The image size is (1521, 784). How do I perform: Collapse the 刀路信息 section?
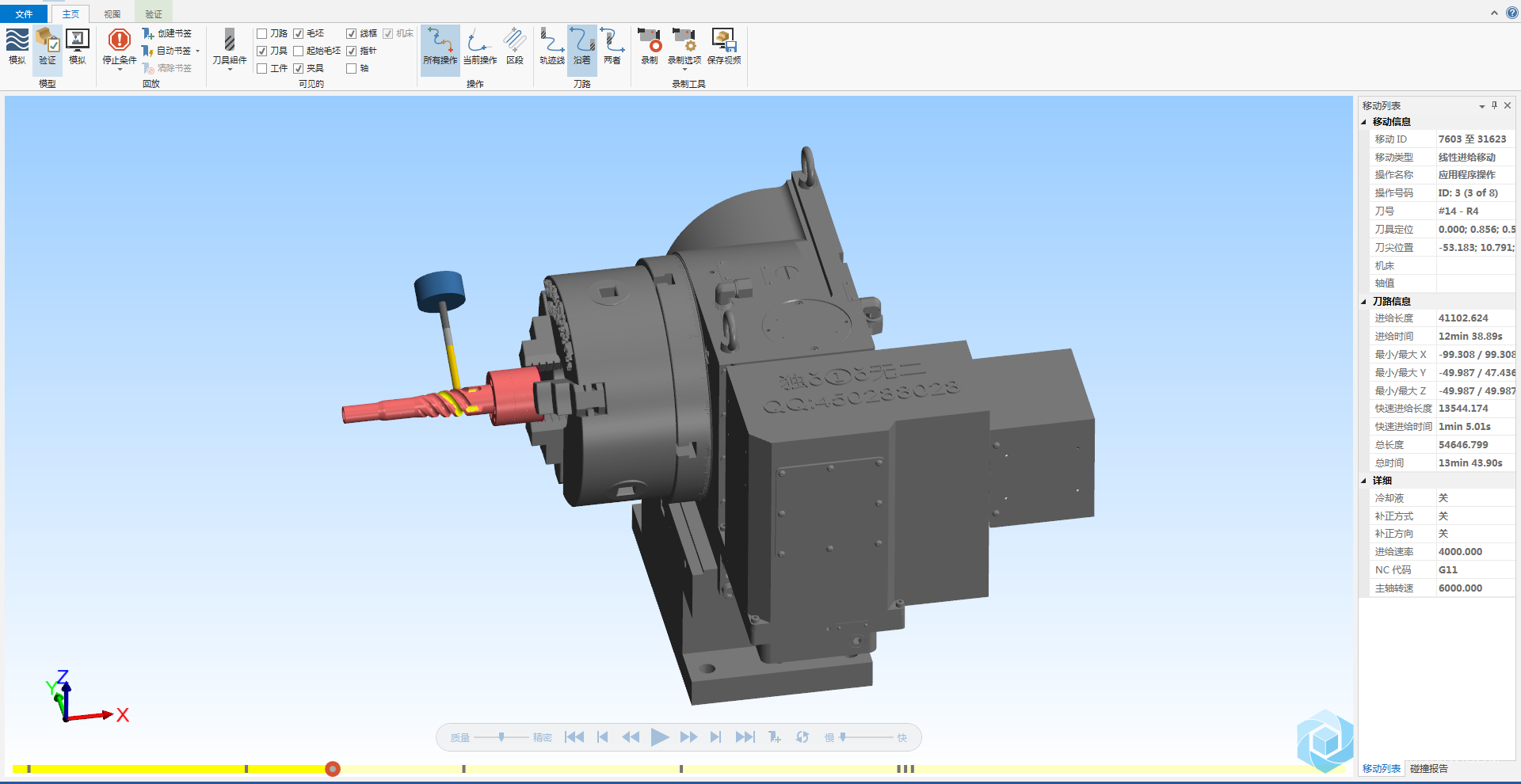pos(1364,302)
